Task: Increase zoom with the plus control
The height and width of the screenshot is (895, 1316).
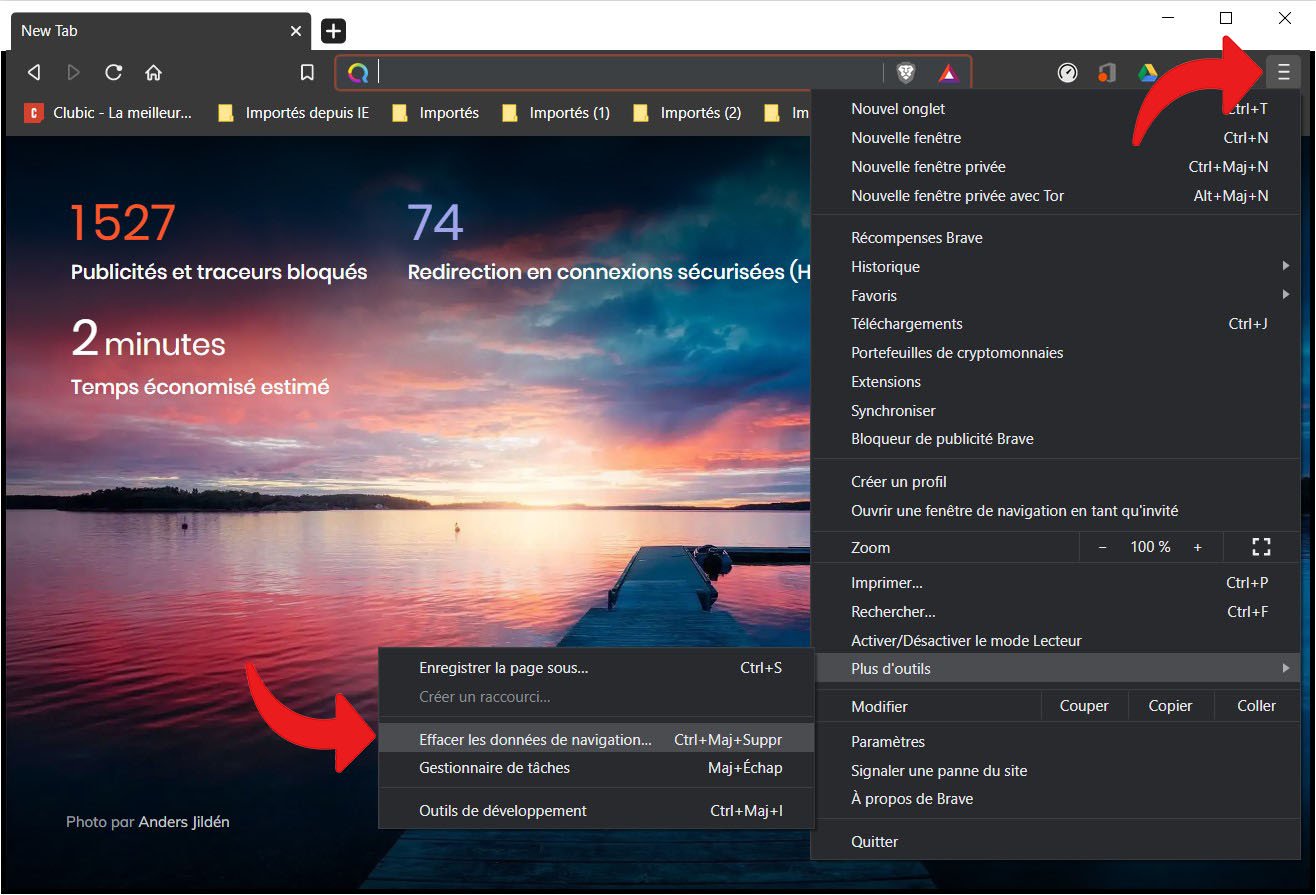Action: coord(1197,547)
